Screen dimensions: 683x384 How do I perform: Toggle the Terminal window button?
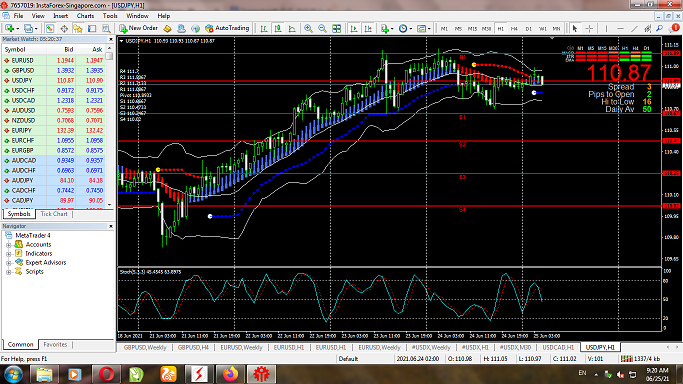coord(92,28)
